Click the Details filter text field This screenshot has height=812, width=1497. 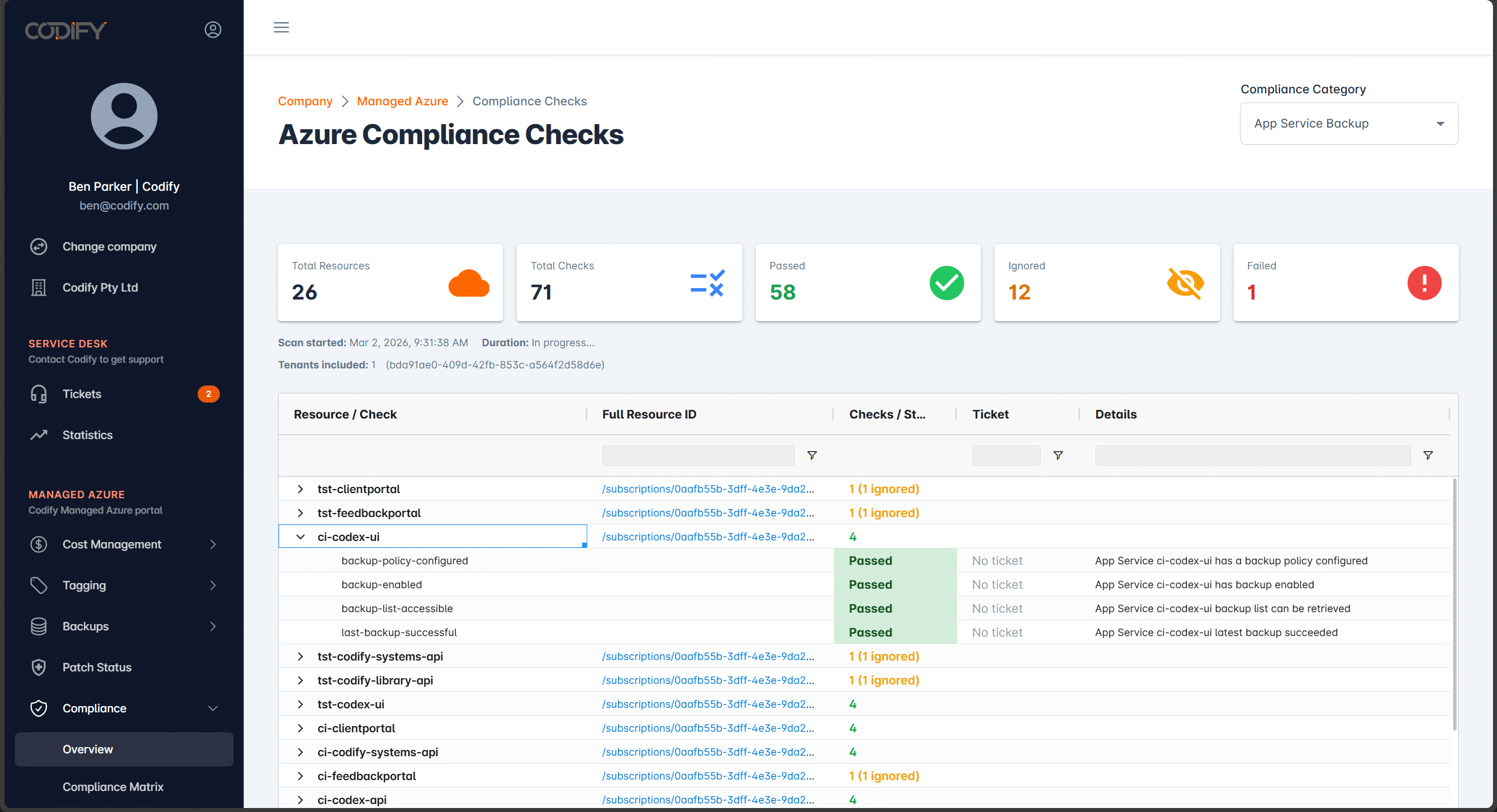click(x=1253, y=456)
